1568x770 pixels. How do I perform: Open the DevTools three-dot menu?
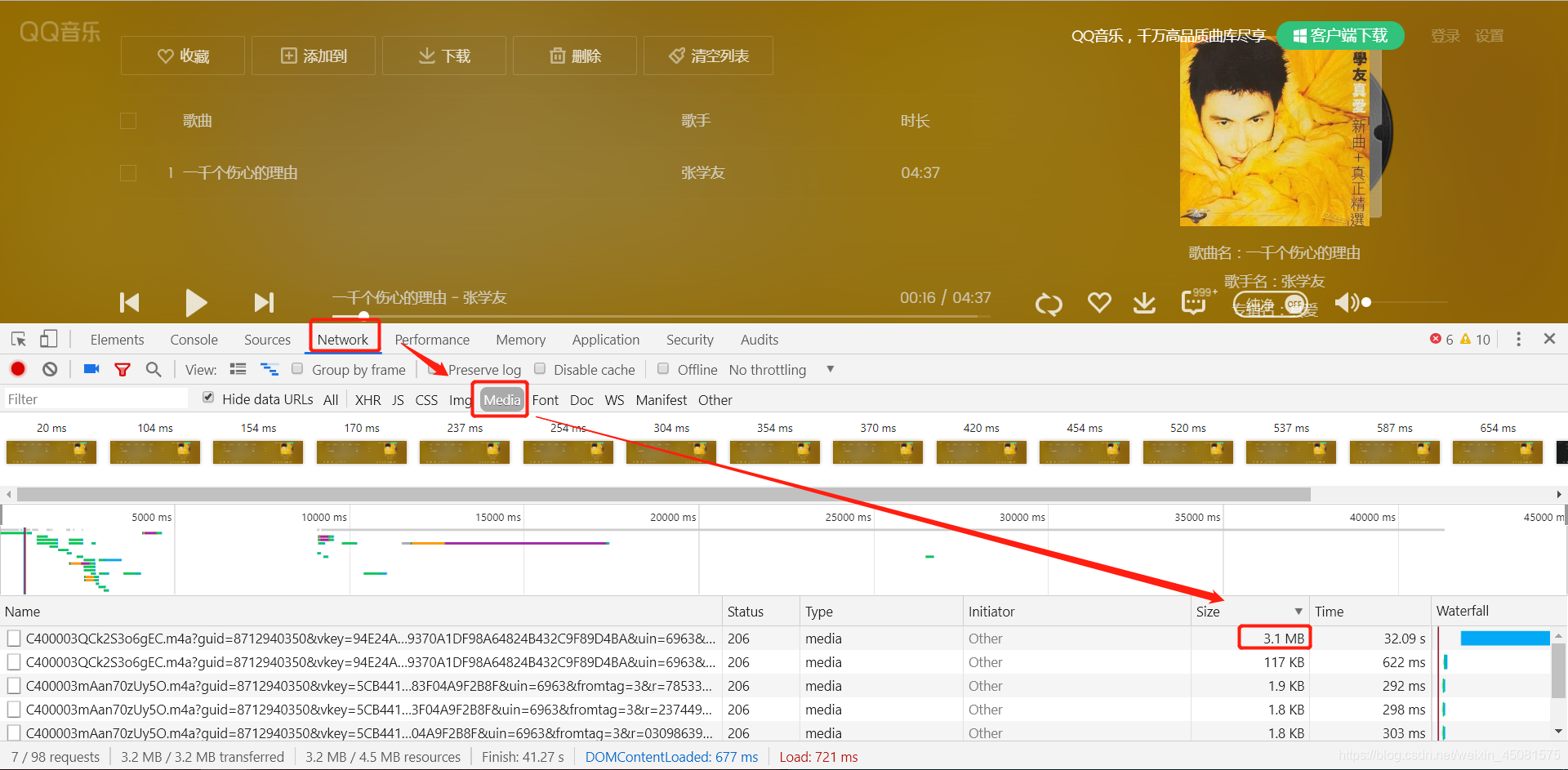1518,339
